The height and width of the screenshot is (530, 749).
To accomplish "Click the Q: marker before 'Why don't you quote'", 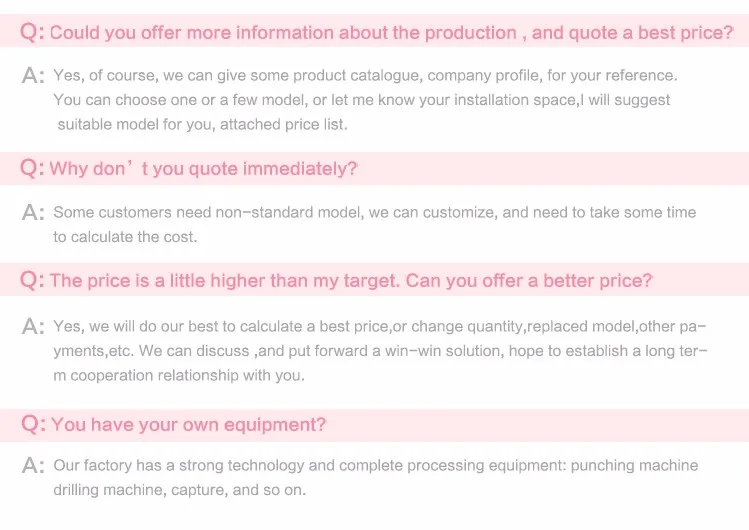I will click(x=32, y=168).
